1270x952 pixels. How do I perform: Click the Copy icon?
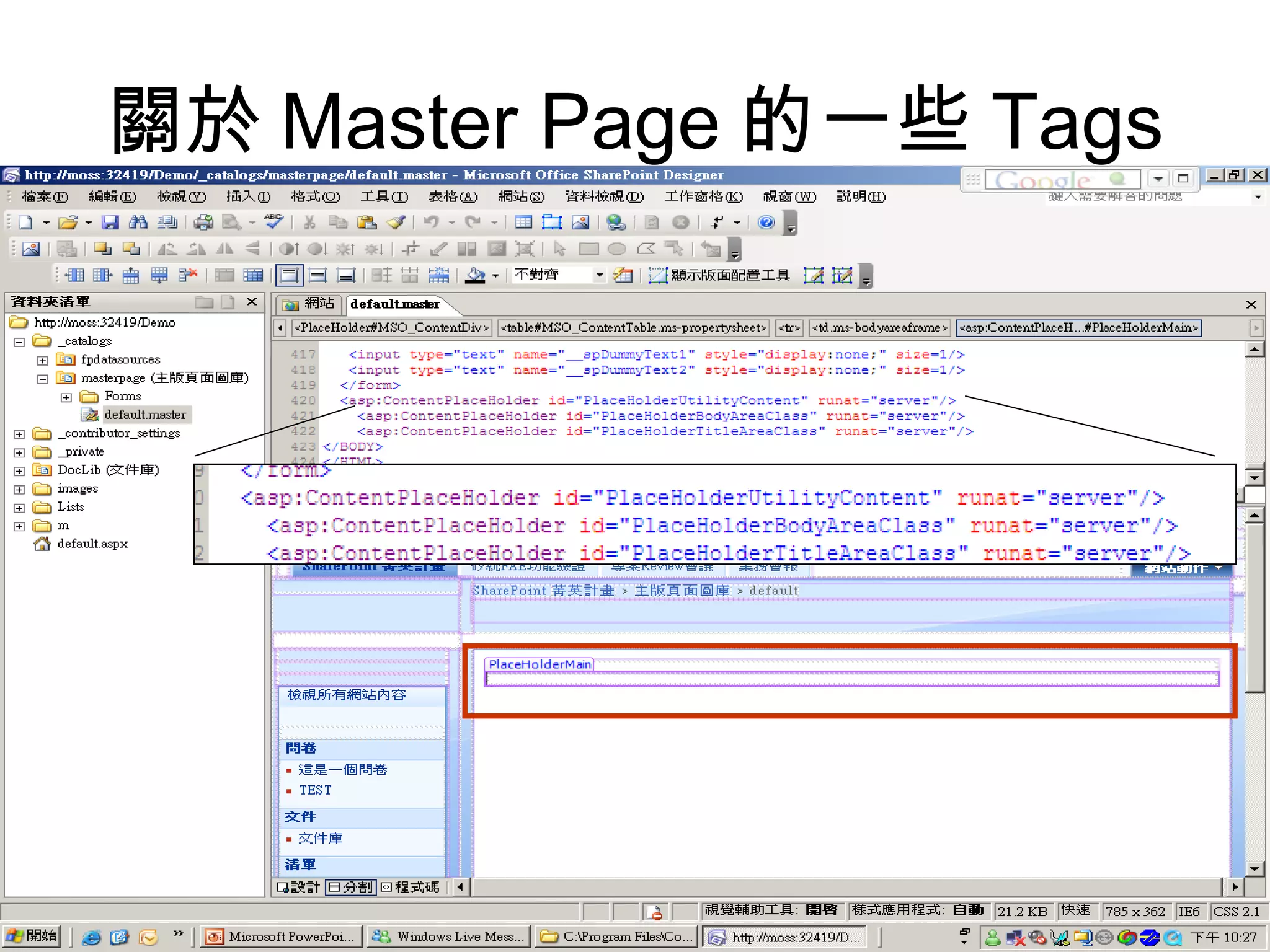pyautogui.click(x=338, y=223)
